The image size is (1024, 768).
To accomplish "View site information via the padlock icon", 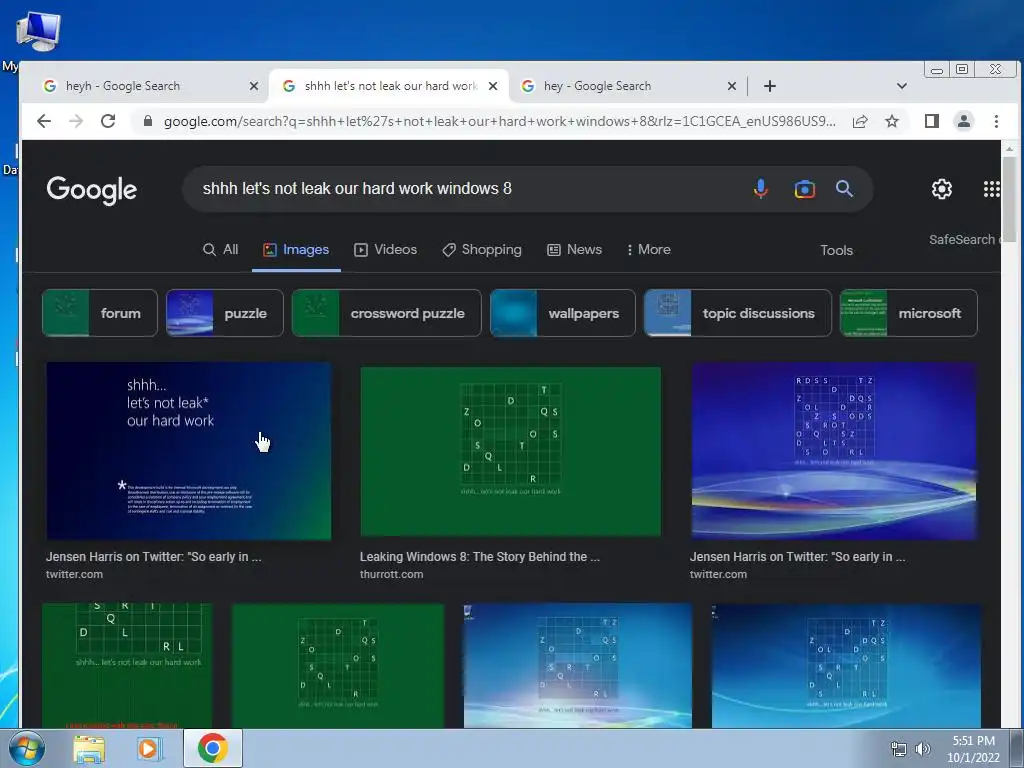I will (x=148, y=121).
